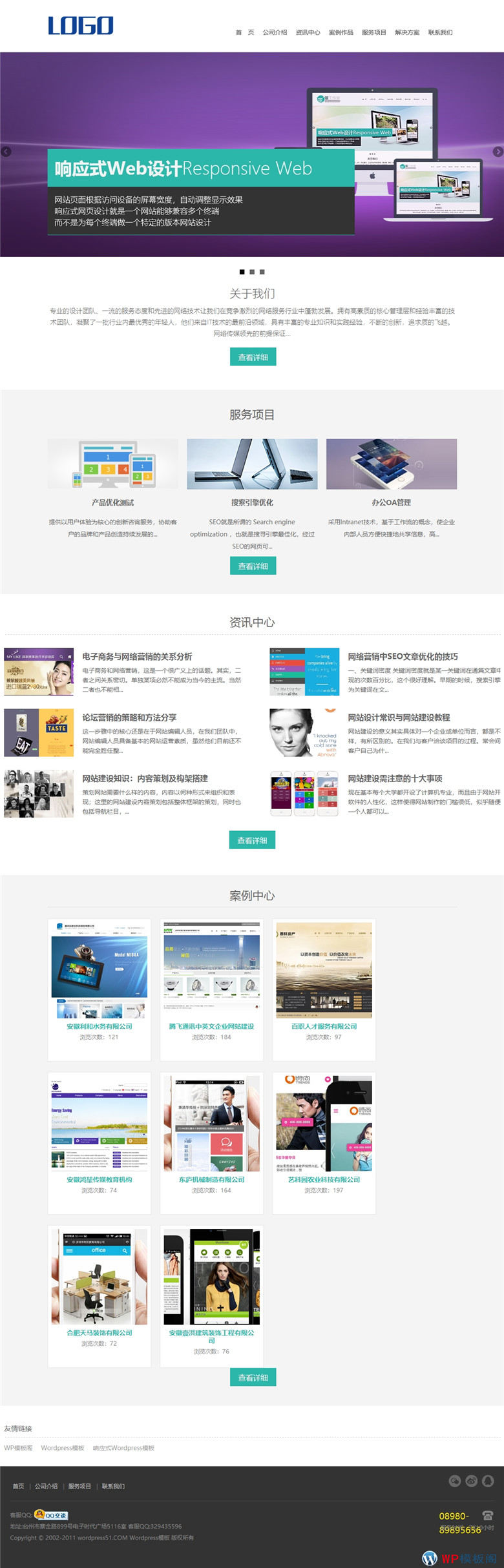Open 服务项目 in the footer menu
Viewport: 504px width, 1568px height.
point(79,1486)
